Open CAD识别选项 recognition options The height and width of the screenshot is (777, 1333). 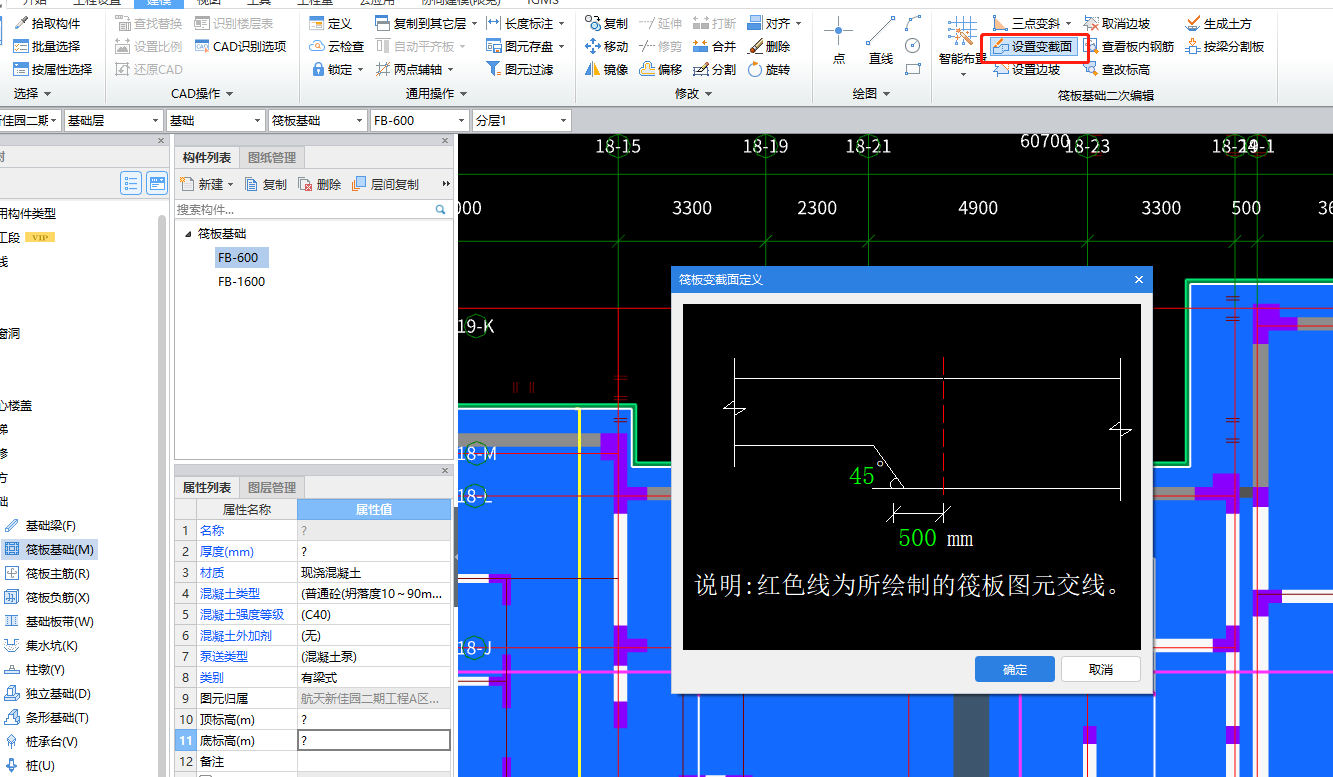[241, 46]
